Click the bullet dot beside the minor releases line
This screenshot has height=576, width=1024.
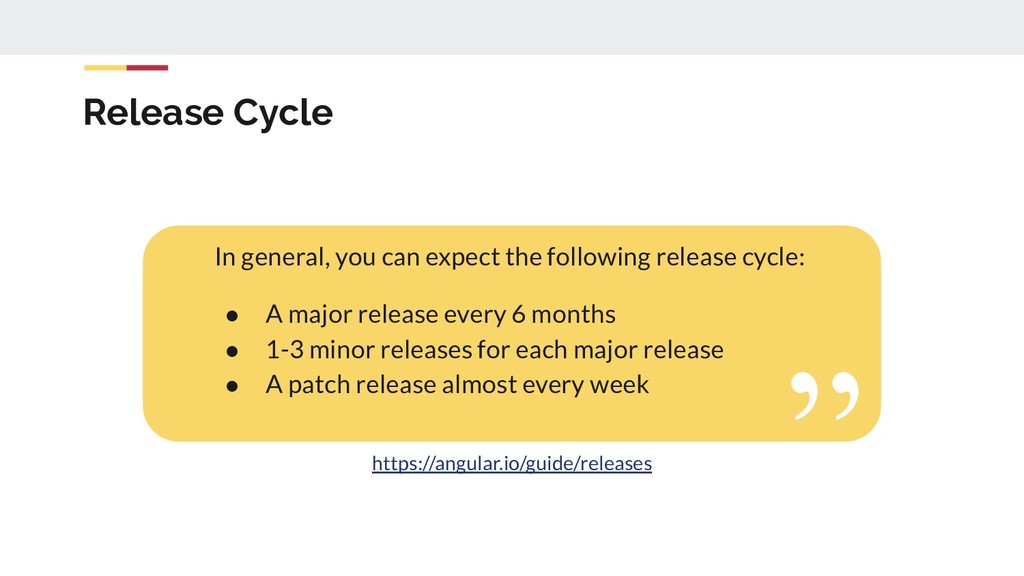232,351
